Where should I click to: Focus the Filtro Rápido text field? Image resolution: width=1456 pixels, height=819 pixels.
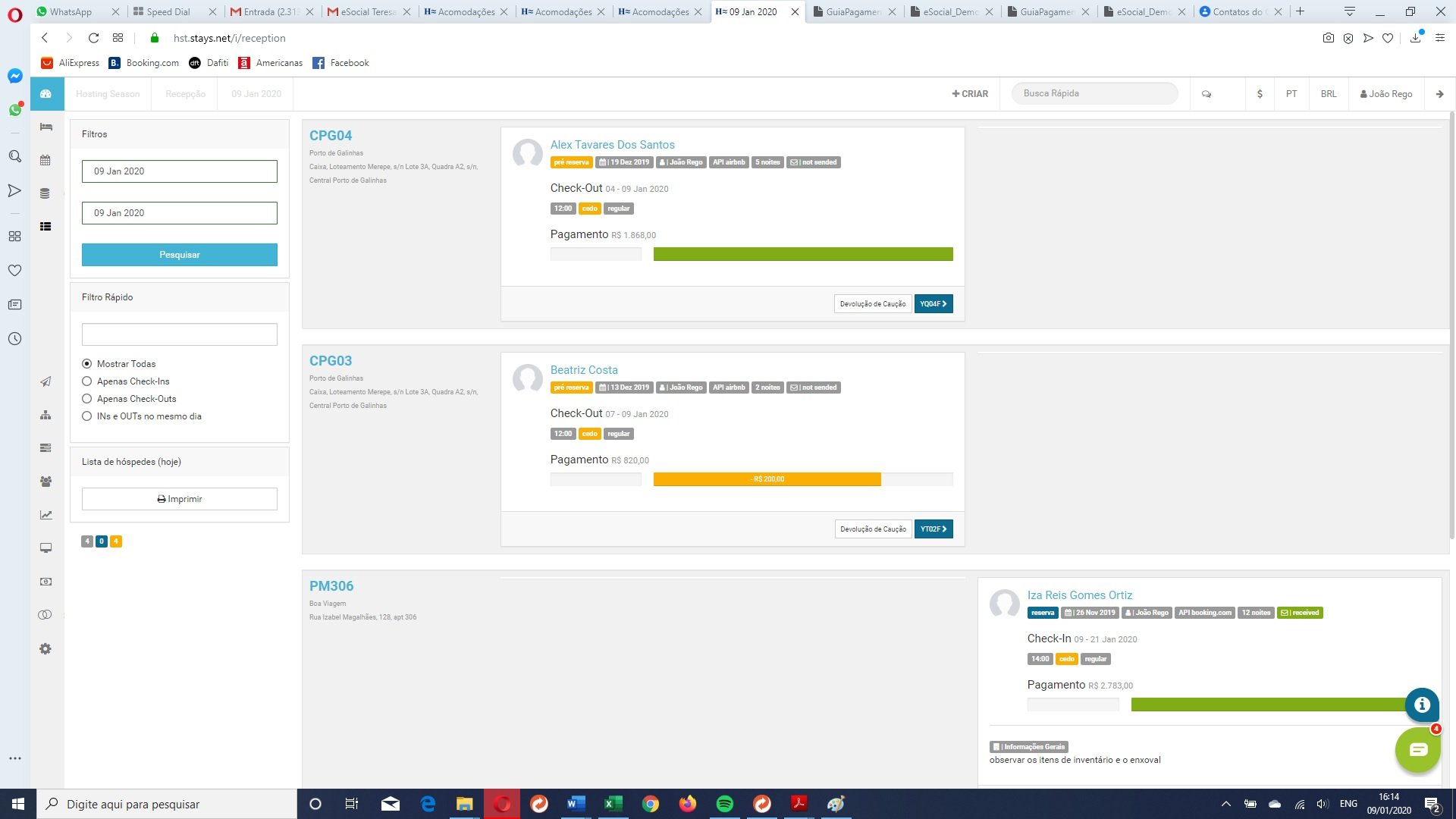pos(180,334)
